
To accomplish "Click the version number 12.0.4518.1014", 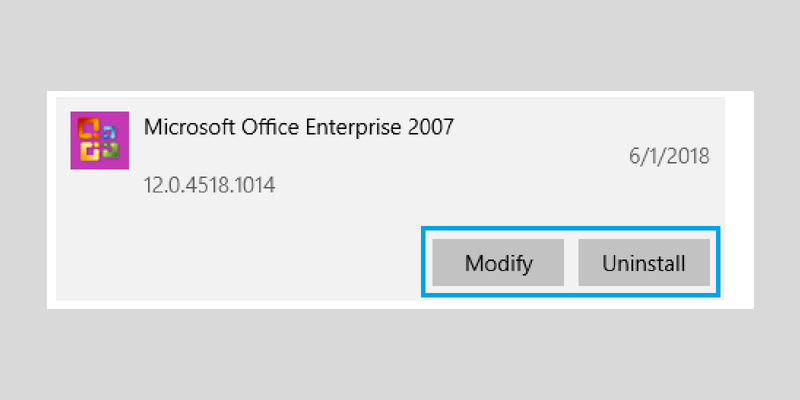I will click(x=209, y=185).
